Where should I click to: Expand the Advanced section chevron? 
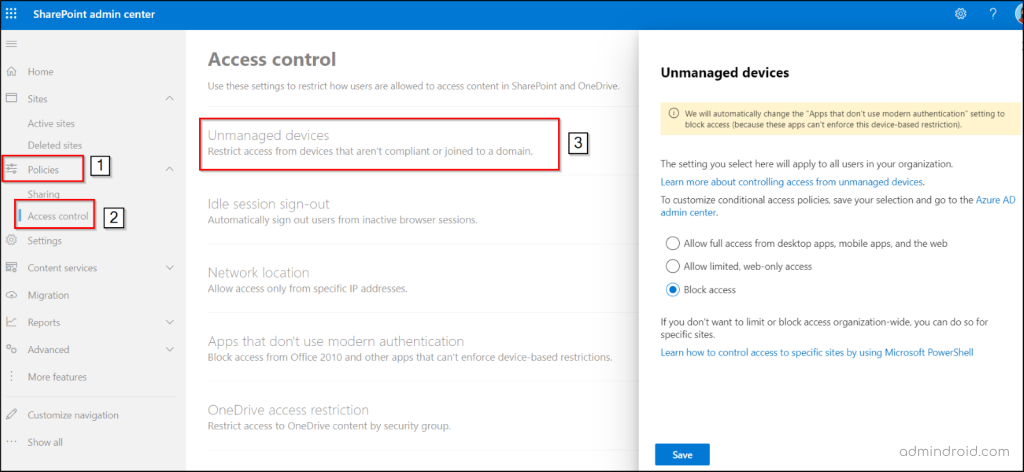(x=169, y=349)
